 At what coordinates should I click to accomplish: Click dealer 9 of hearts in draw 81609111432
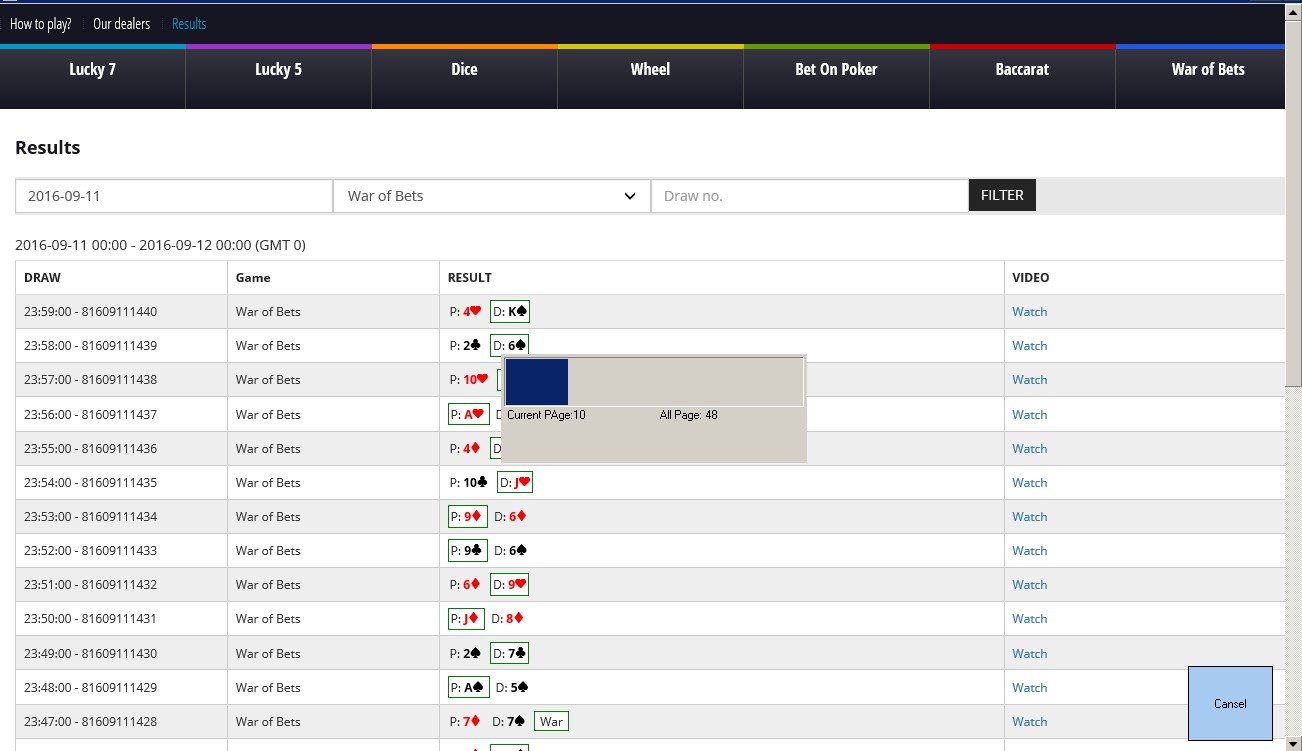tap(510, 585)
